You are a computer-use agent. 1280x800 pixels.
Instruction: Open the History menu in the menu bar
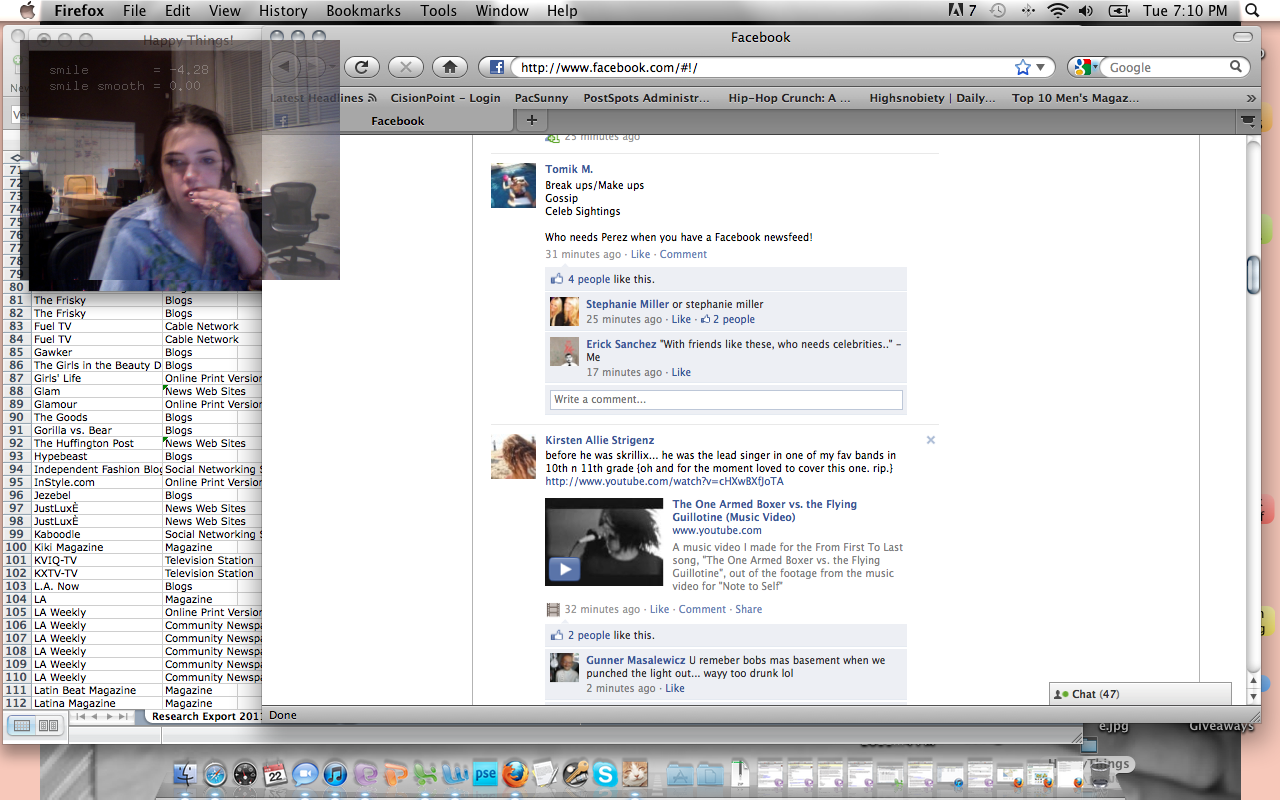(283, 11)
